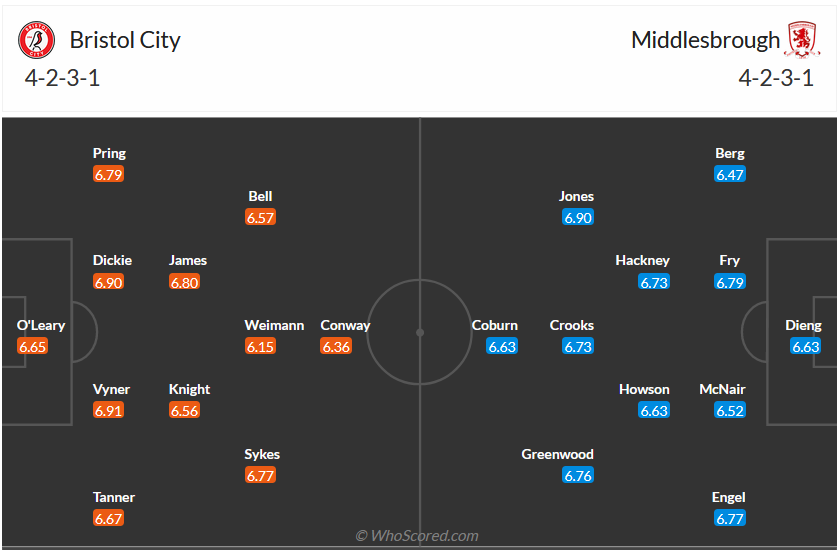Click Bell's 6.57 rating badge
This screenshot has height=550, width=837.
click(260, 217)
